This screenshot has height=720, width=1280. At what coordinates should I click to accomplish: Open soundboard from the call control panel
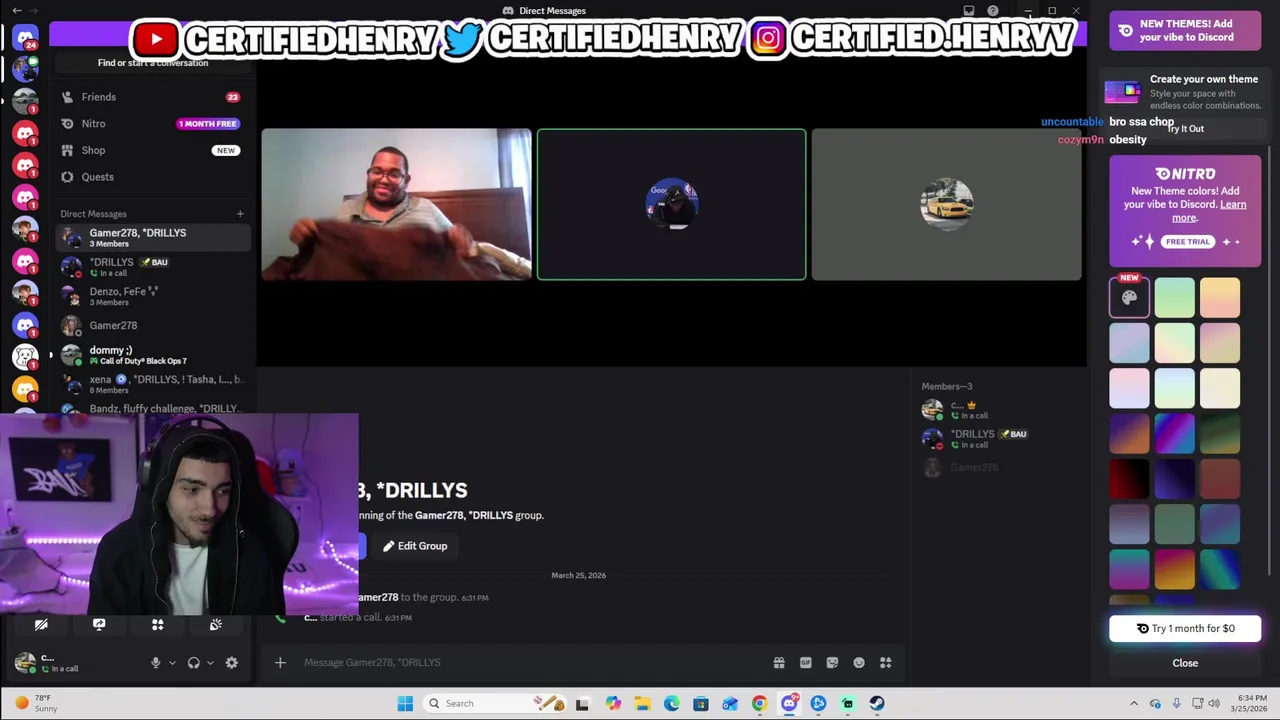(x=215, y=624)
